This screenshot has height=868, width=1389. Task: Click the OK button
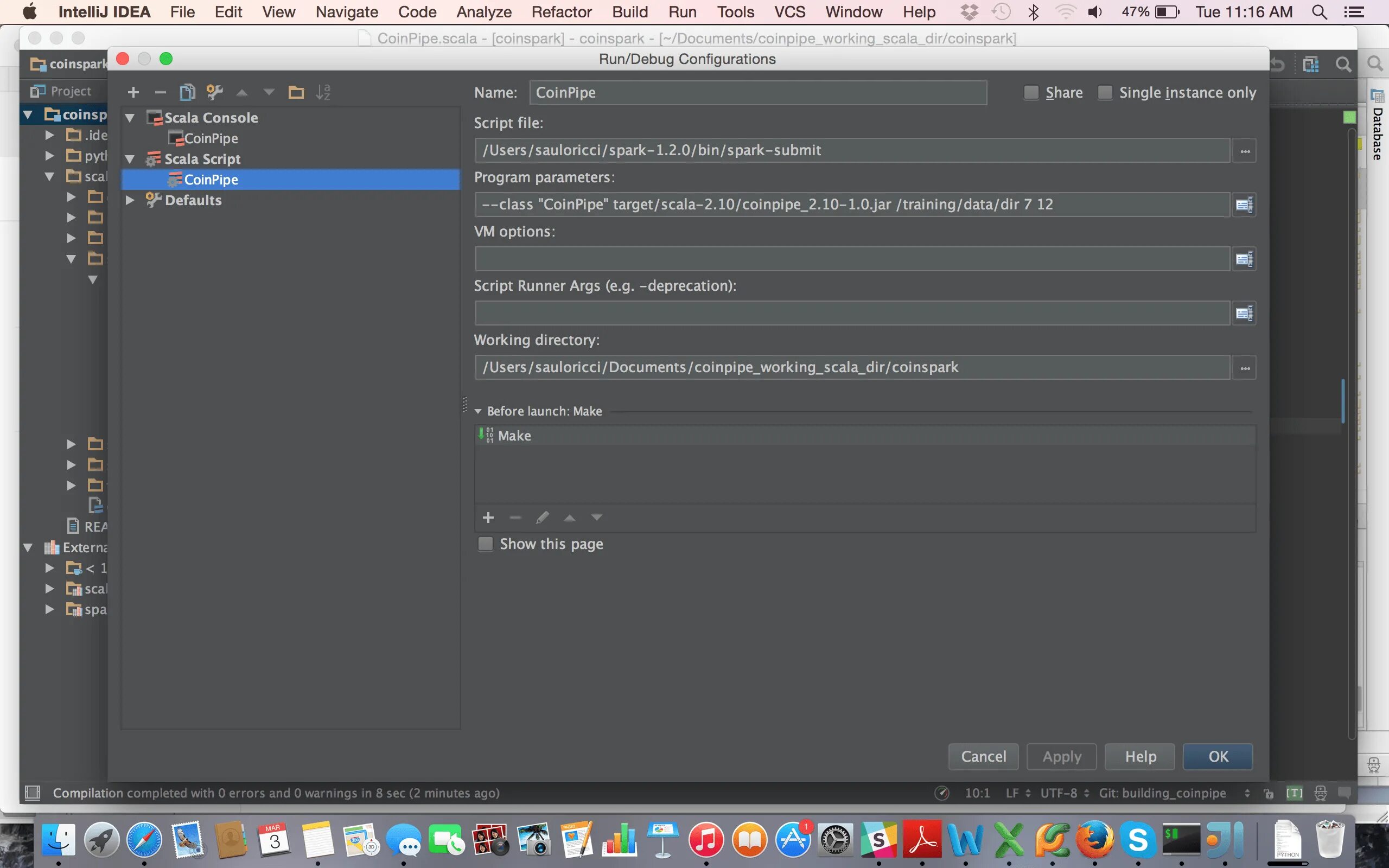1218,757
